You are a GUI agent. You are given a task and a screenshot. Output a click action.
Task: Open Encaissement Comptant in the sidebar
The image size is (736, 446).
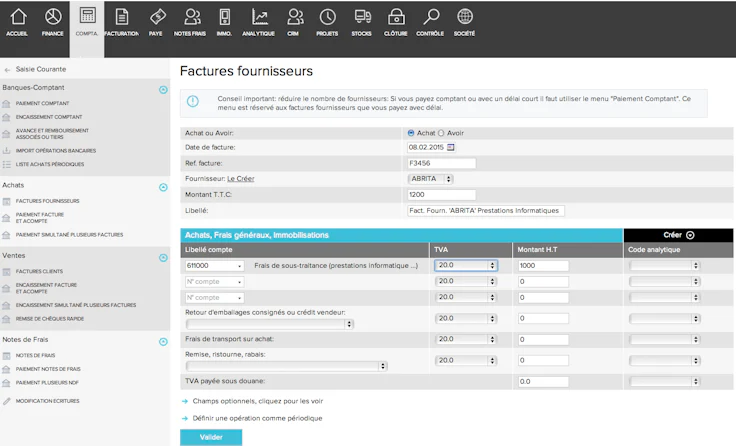(49, 117)
